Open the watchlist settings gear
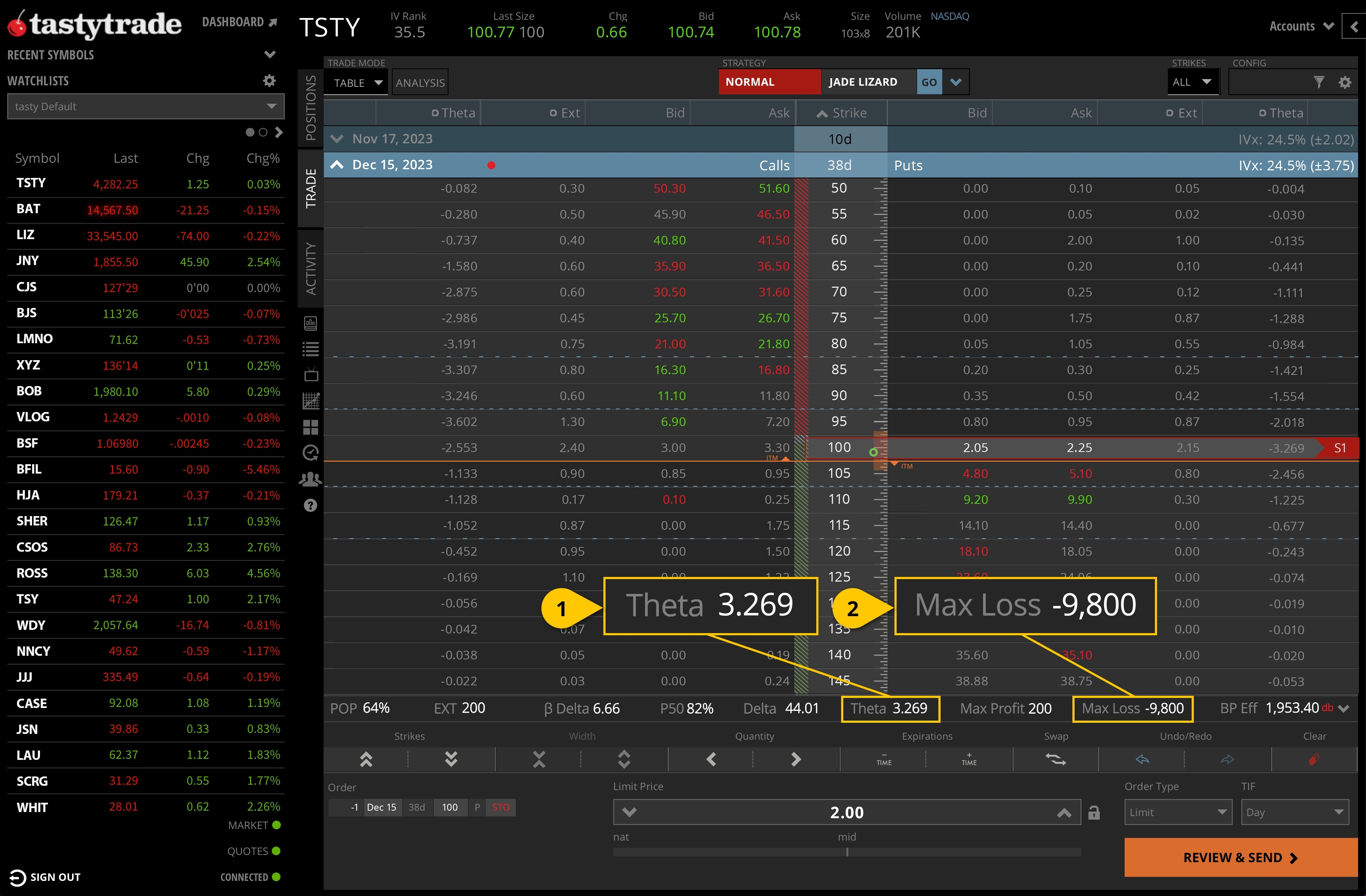Viewport: 1366px width, 896px height. tap(269, 81)
